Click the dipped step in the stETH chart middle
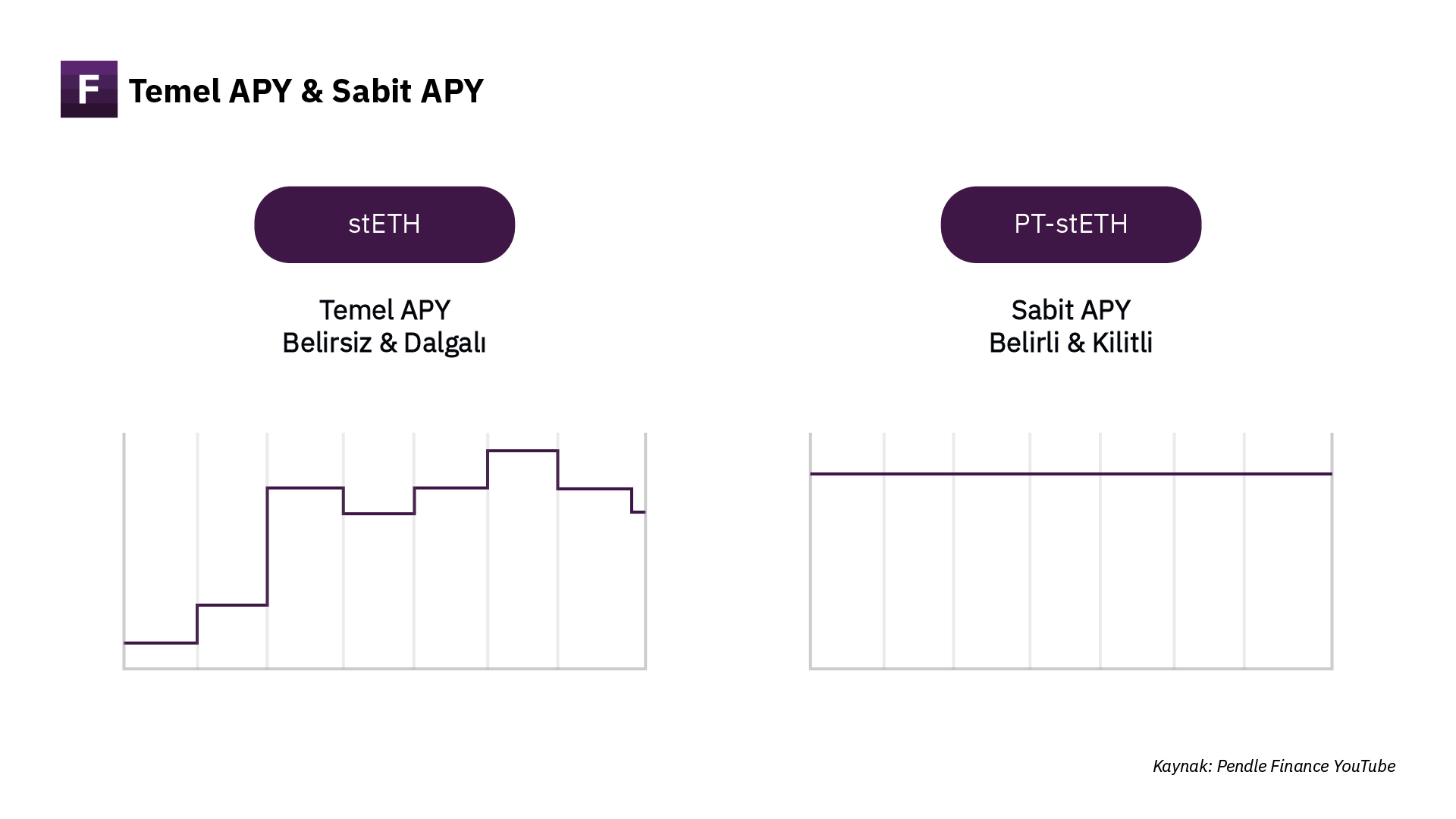This screenshot has width=1456, height=819. click(x=378, y=513)
